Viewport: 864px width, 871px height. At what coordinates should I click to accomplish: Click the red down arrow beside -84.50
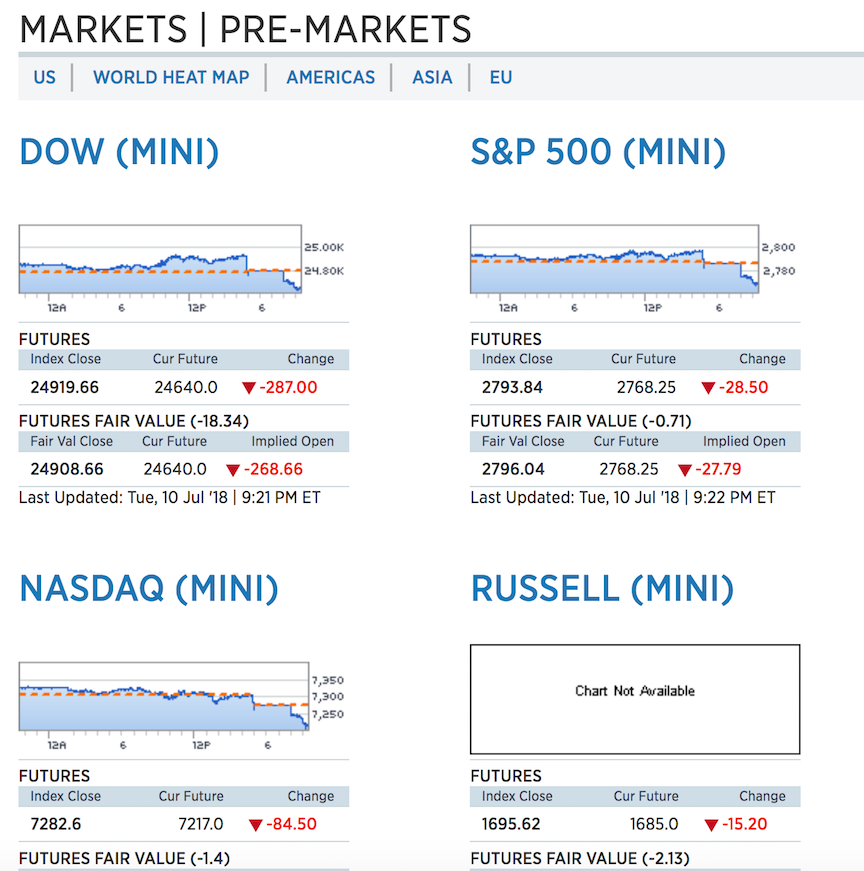[x=256, y=825]
